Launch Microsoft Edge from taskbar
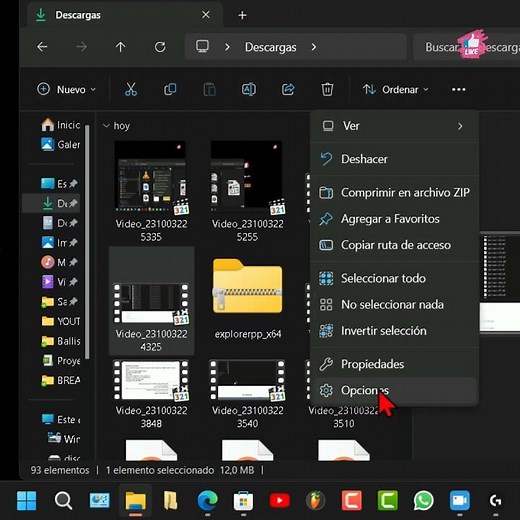Screen dimensions: 520x520 (x=207, y=500)
